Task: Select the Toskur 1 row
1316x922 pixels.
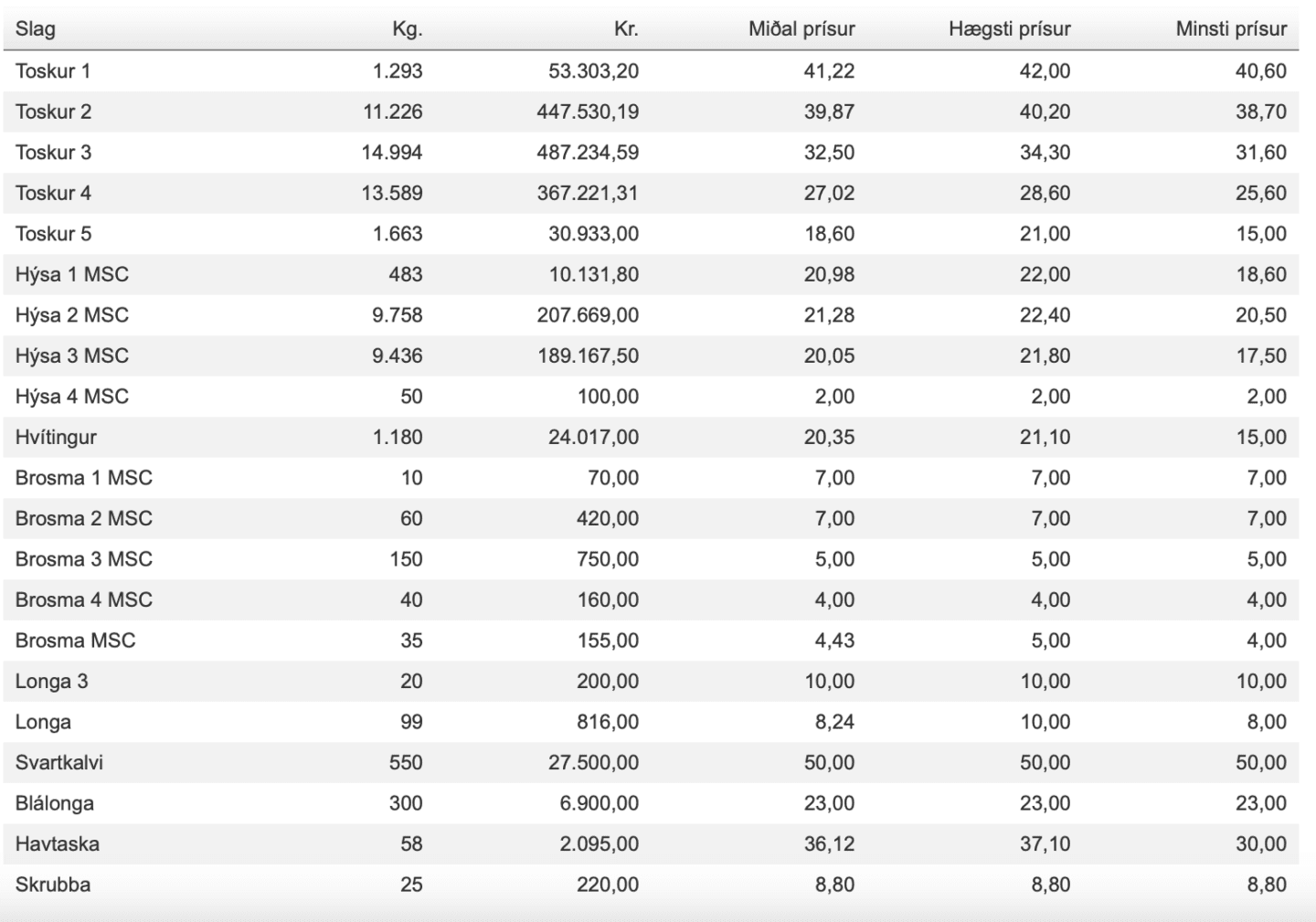Action: pyautogui.click(x=651, y=71)
